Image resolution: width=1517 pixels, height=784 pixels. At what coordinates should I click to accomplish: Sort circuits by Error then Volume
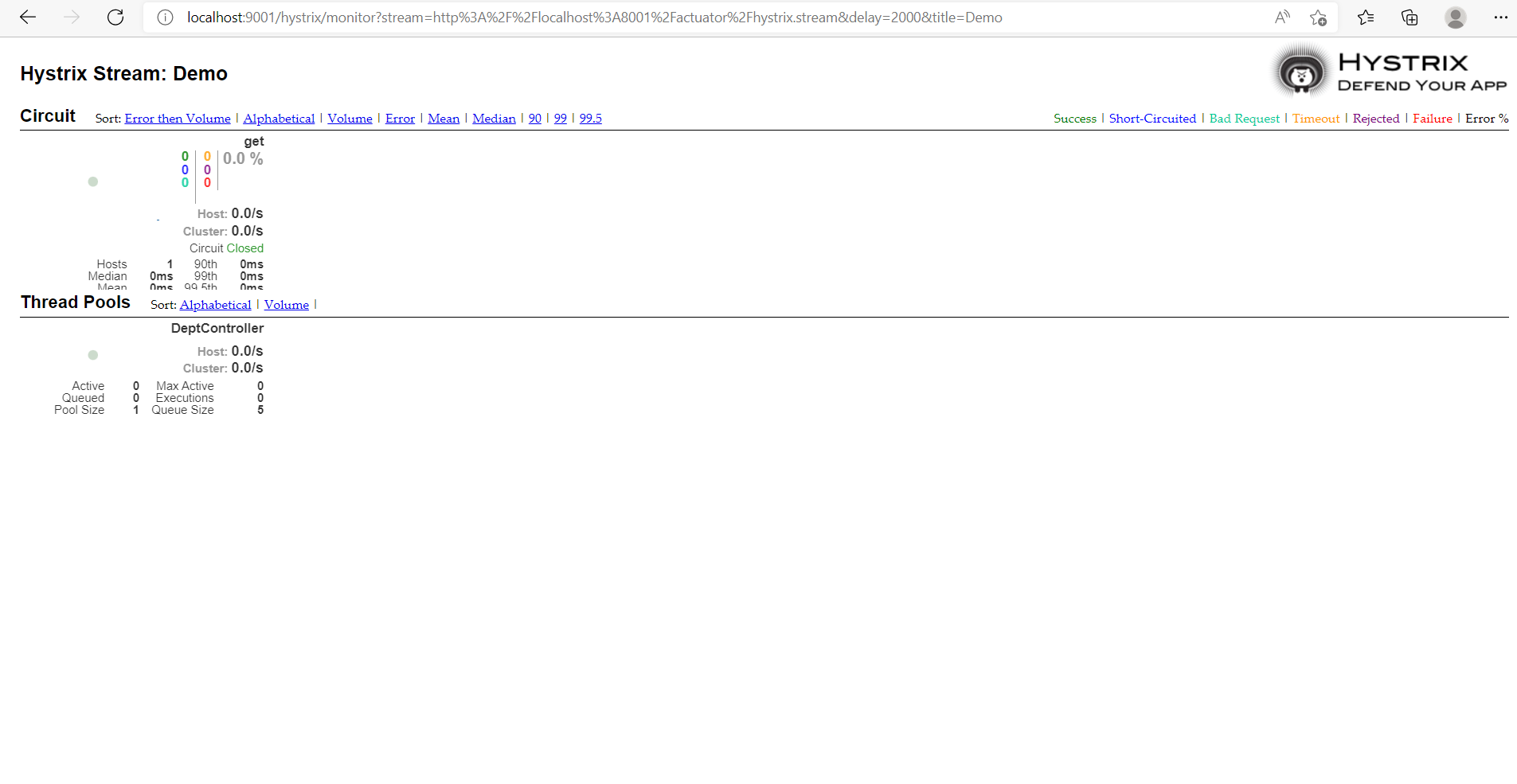coord(178,119)
